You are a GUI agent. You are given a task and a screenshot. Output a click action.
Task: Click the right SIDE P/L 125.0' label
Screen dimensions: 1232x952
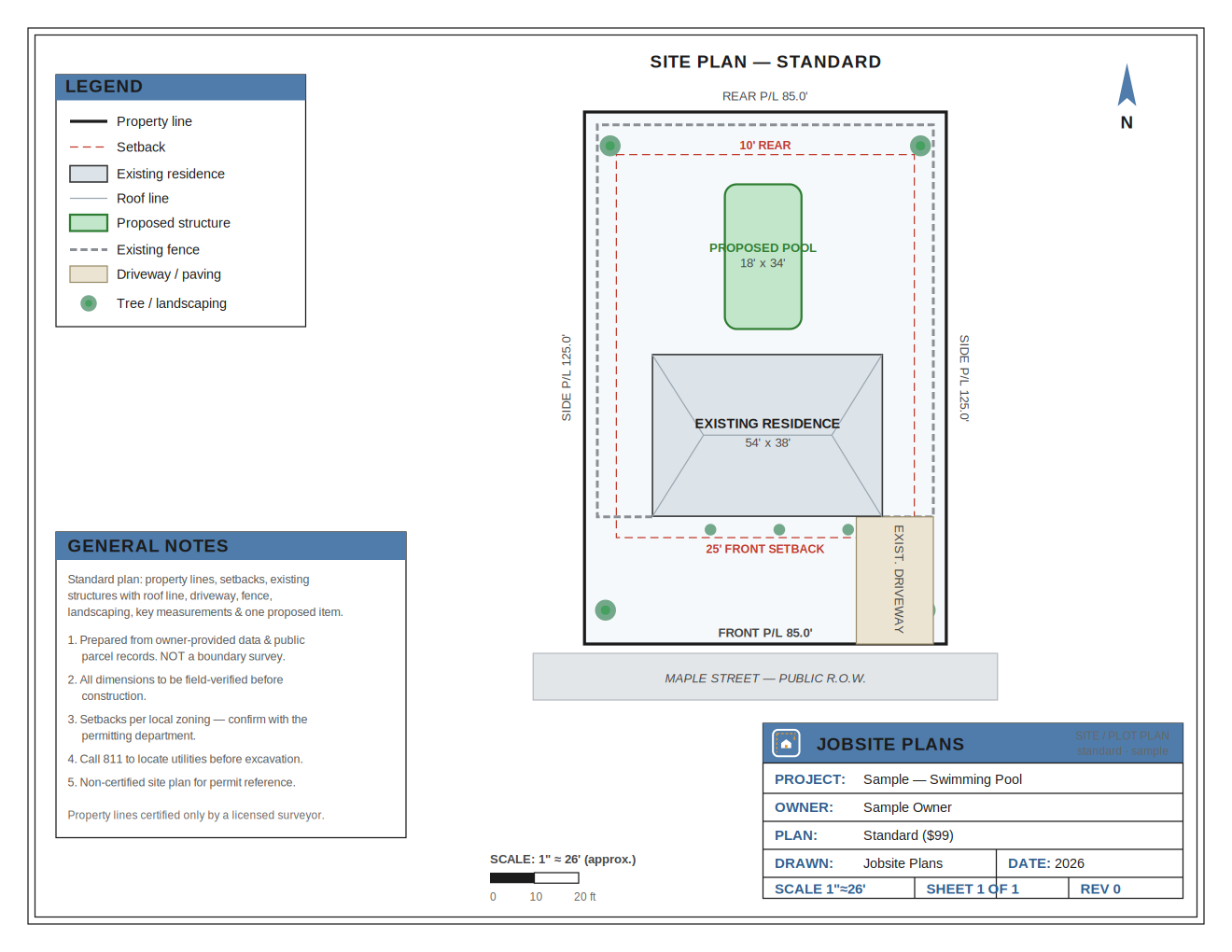(964, 378)
